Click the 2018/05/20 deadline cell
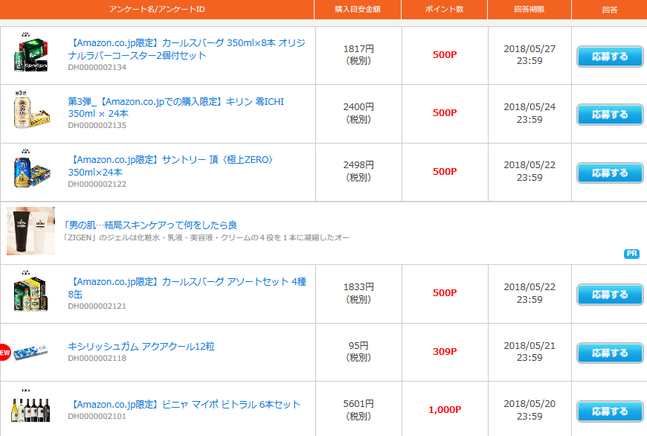The image size is (647, 436). [x=529, y=410]
